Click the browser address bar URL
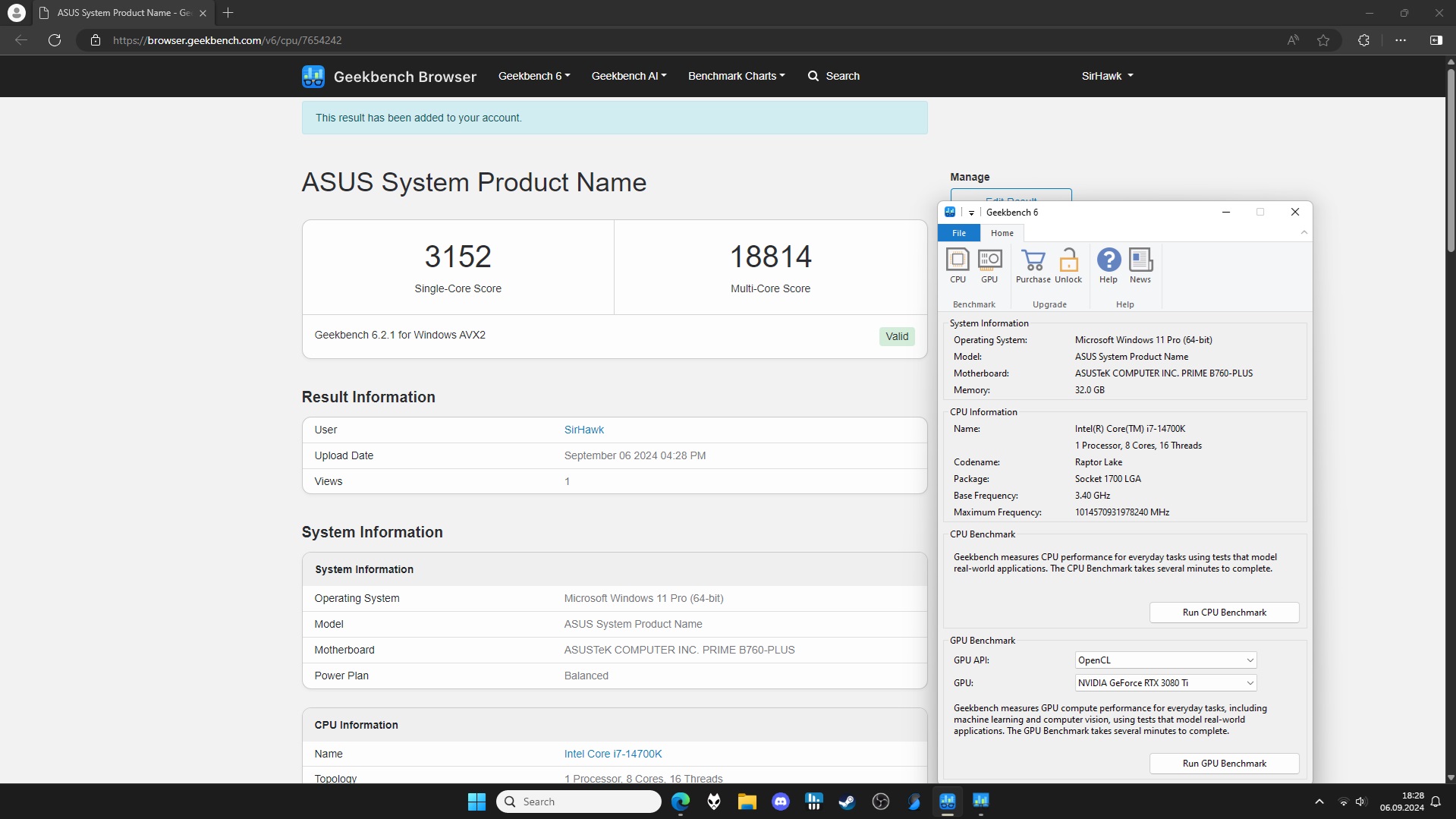Screen dimensions: 1456x819 pos(228,40)
